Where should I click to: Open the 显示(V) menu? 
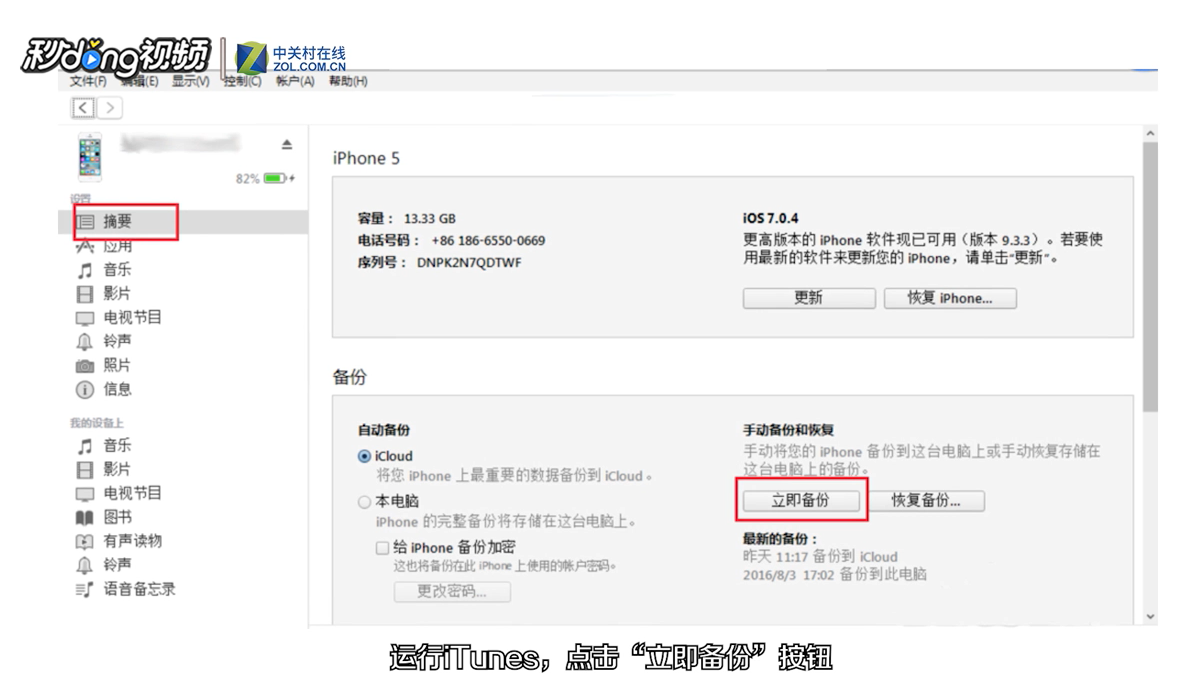191,81
